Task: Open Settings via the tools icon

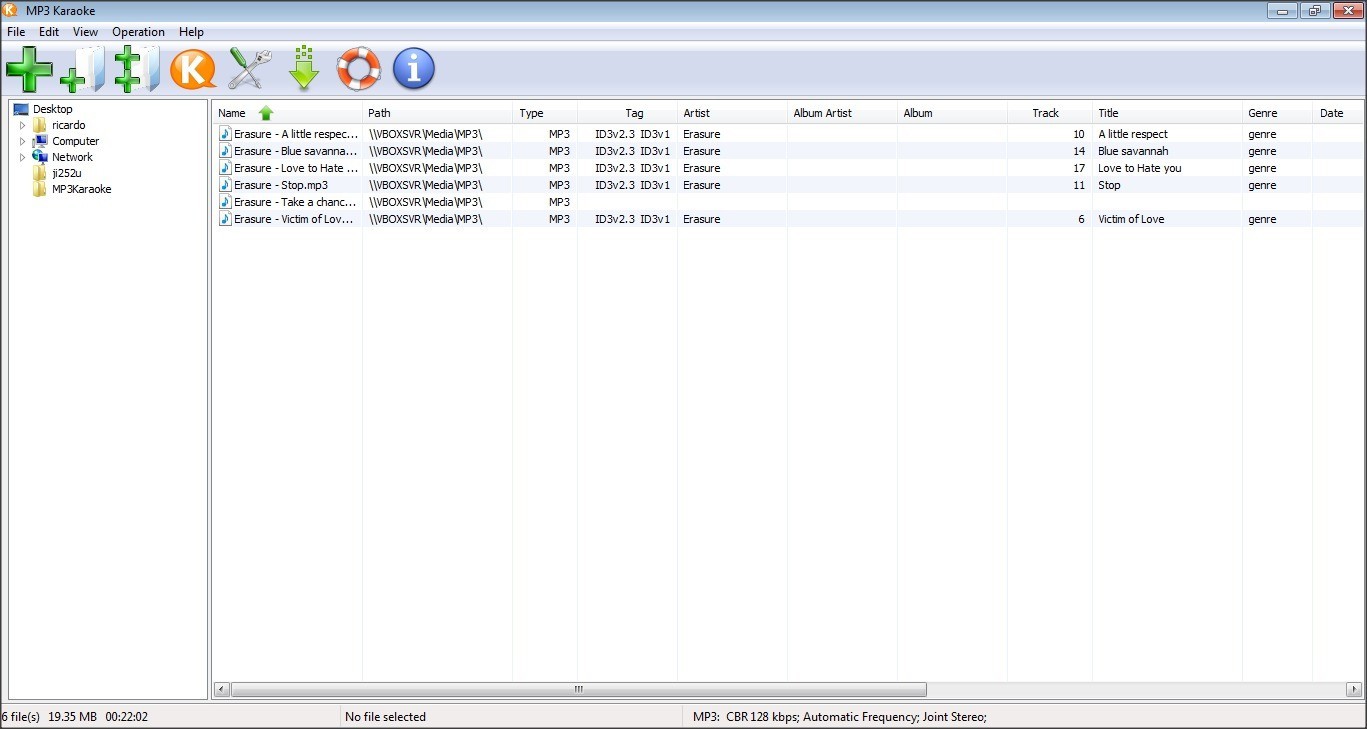Action: pyautogui.click(x=248, y=68)
